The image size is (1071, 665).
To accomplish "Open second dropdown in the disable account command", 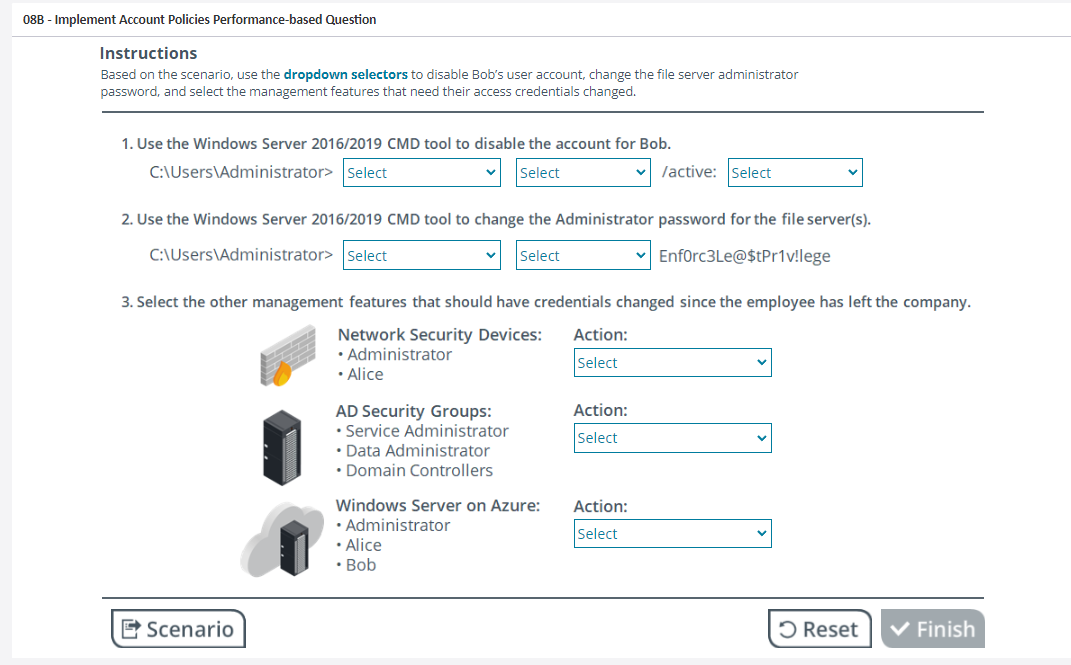I will click(x=584, y=173).
